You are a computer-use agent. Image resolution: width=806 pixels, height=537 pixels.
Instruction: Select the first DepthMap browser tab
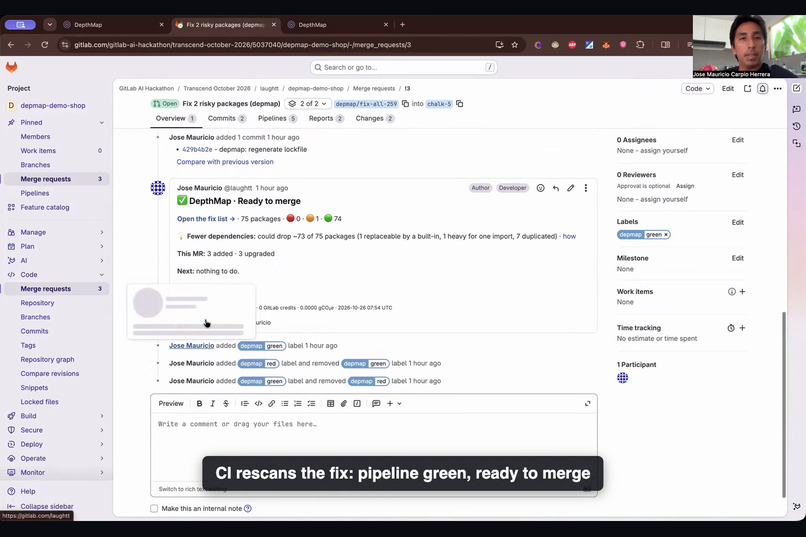point(113,25)
